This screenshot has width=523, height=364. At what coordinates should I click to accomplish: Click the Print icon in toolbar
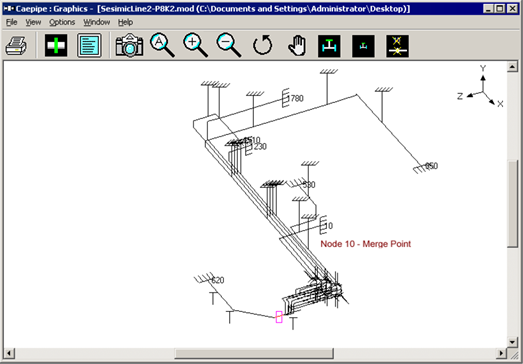(x=16, y=46)
